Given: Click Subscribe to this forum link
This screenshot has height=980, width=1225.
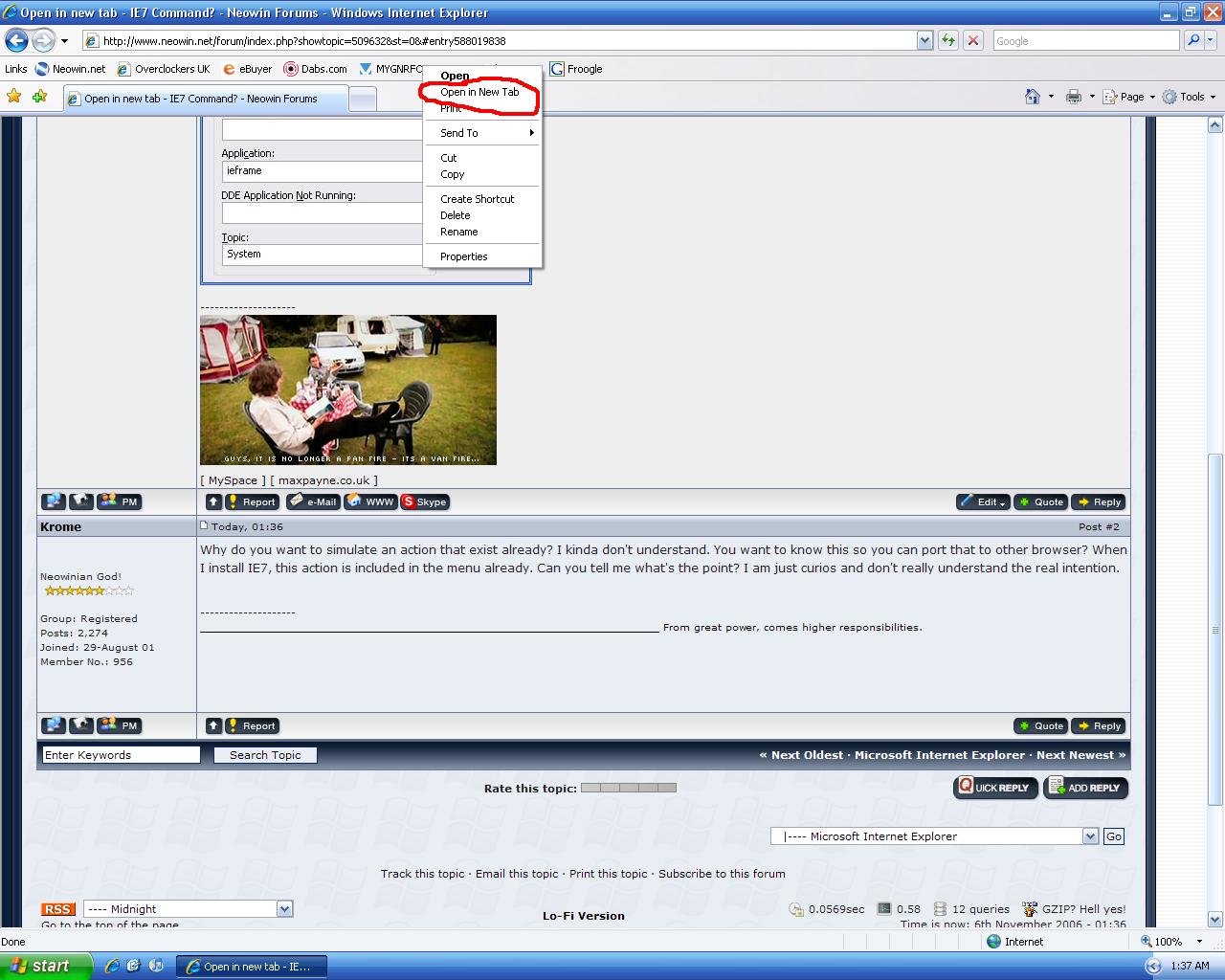Looking at the screenshot, I should pos(722,874).
